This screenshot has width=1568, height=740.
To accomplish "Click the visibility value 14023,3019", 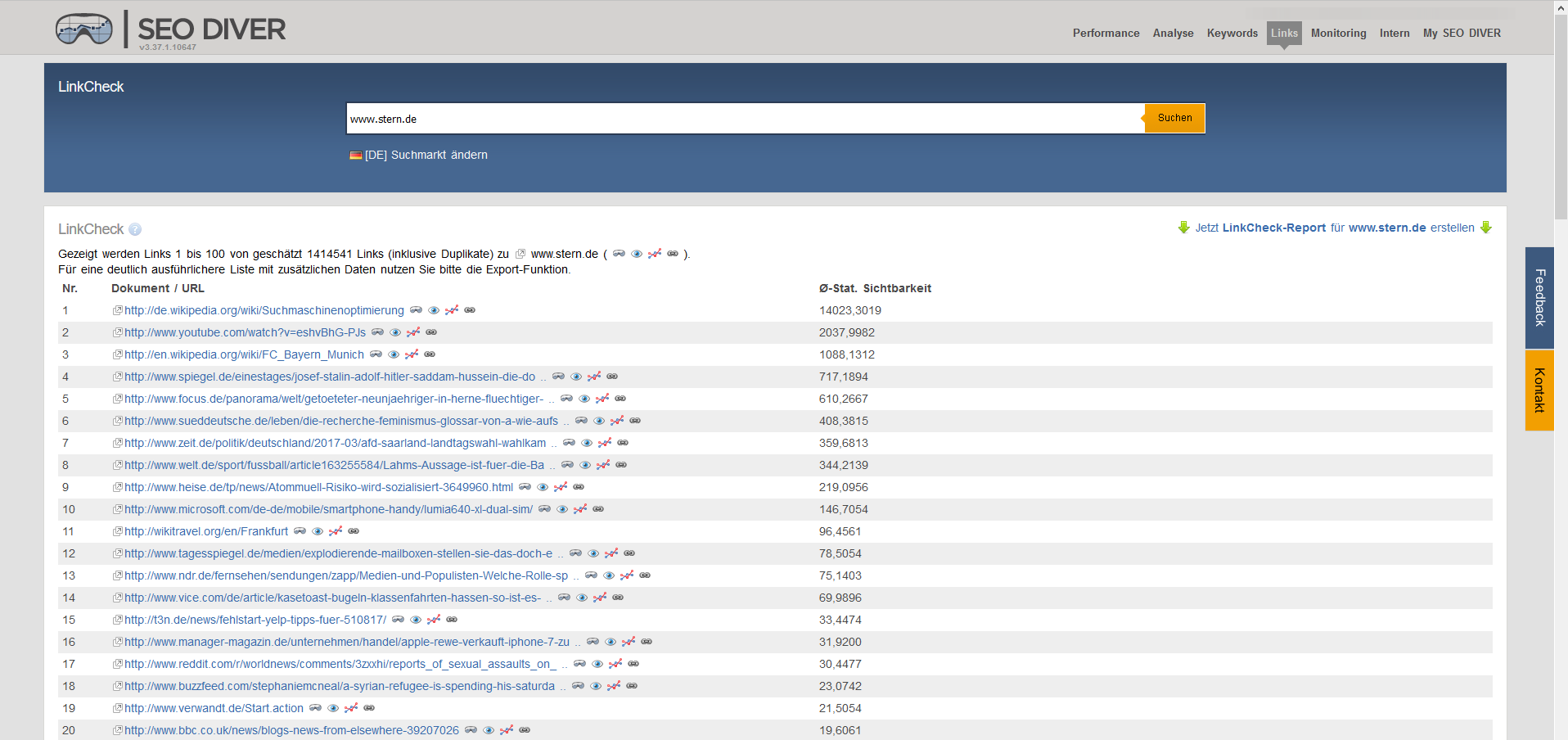I will [x=850, y=310].
